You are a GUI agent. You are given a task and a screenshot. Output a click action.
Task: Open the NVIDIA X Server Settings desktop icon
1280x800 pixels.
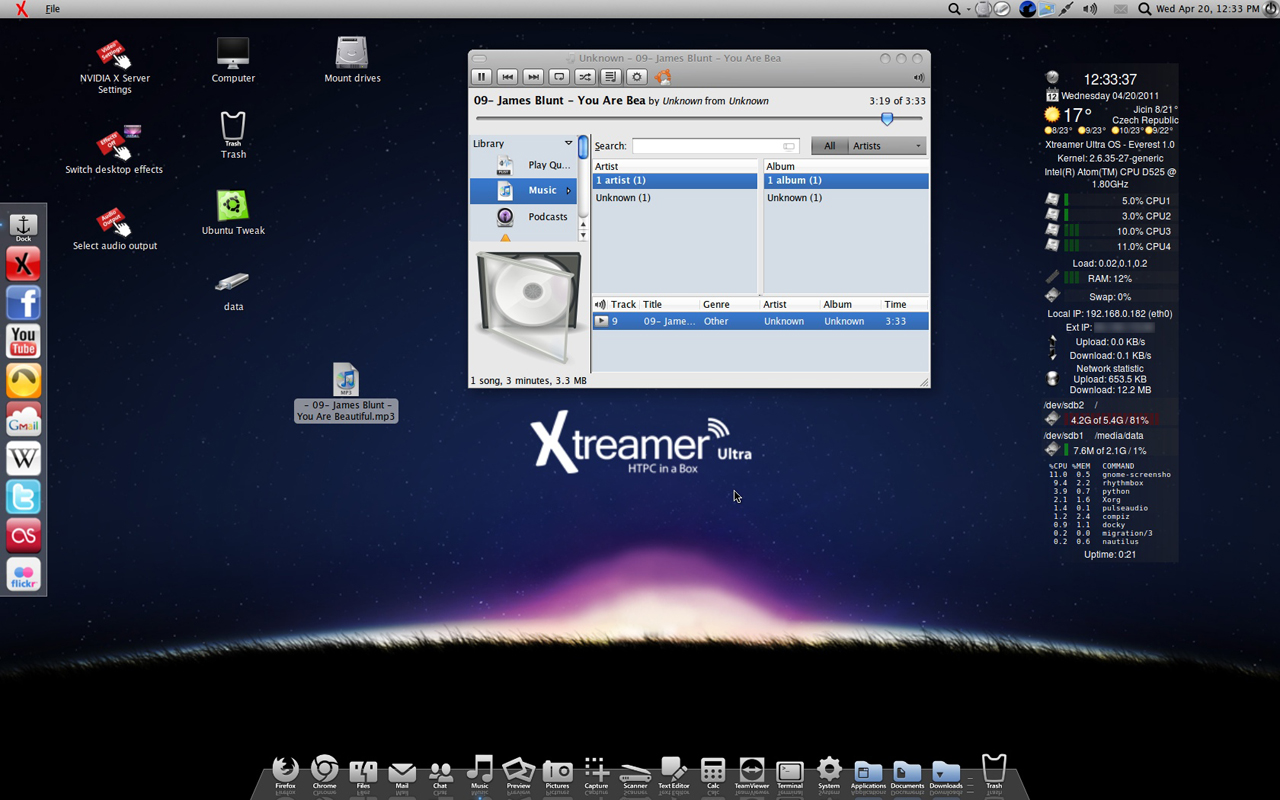point(115,68)
